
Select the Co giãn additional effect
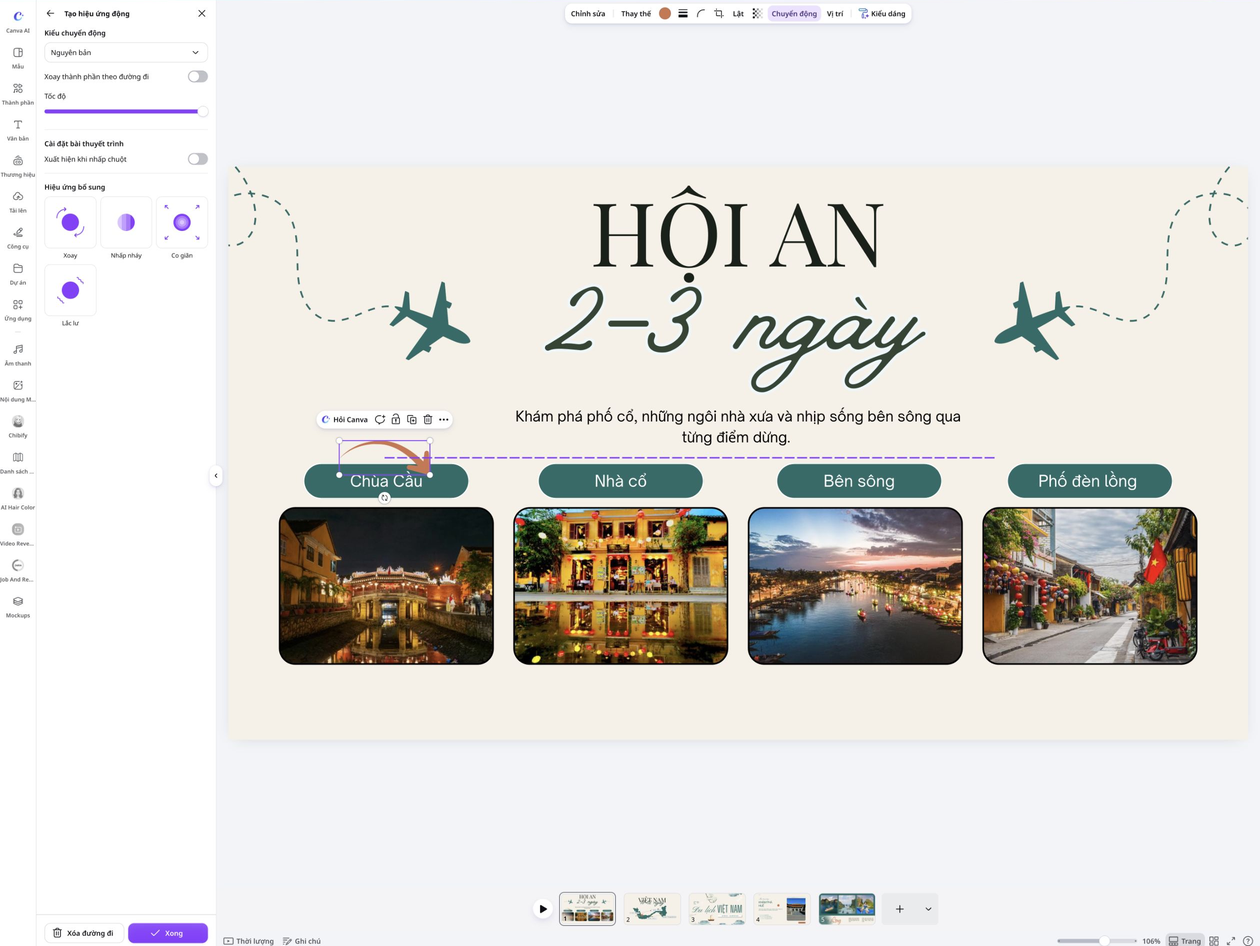[182, 222]
